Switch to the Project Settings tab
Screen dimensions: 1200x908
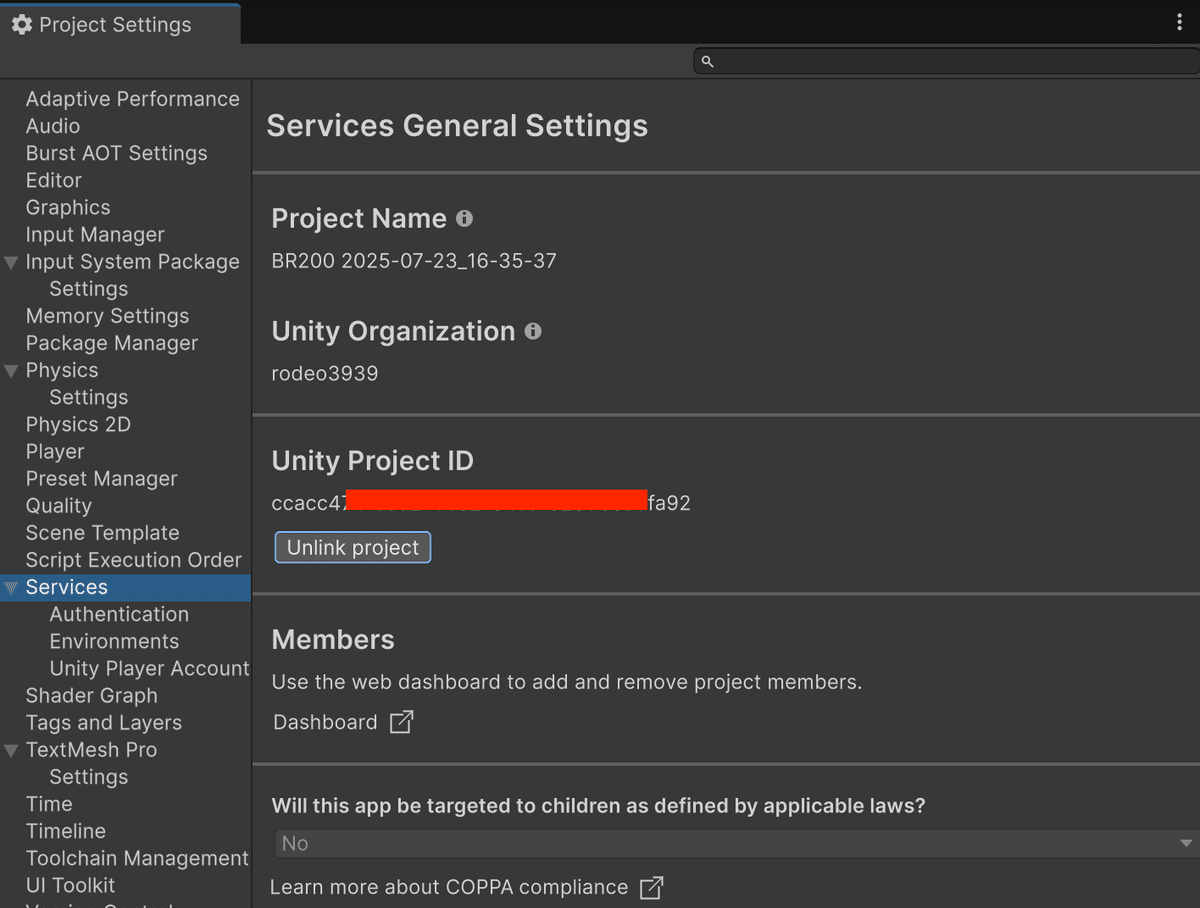click(113, 24)
